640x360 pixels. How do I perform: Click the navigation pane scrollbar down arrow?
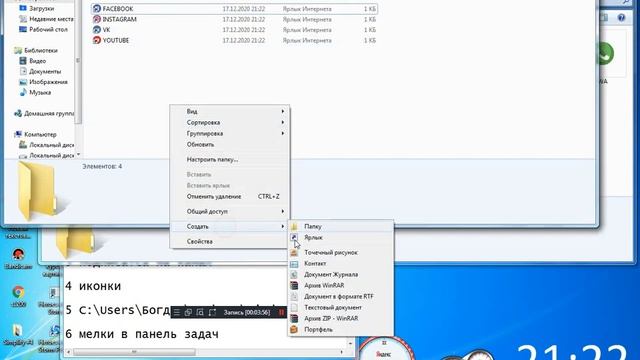[x=78, y=155]
